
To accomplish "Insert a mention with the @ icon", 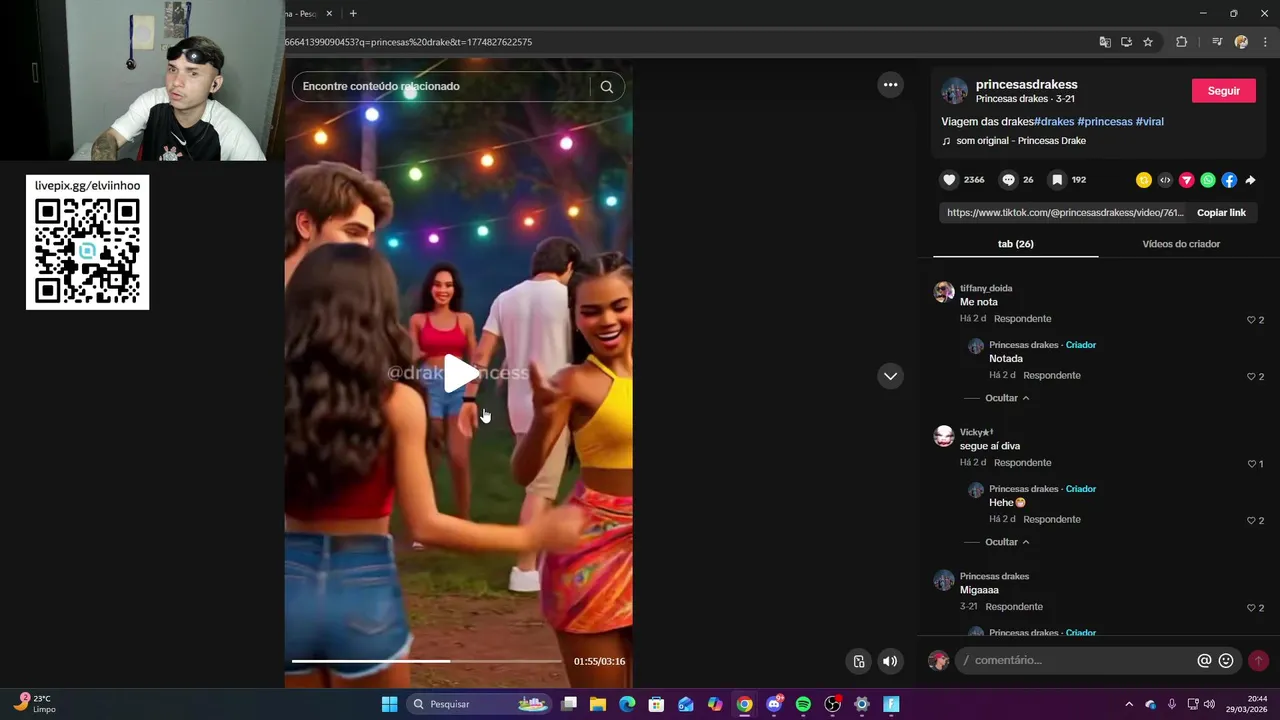I will click(1204, 661).
